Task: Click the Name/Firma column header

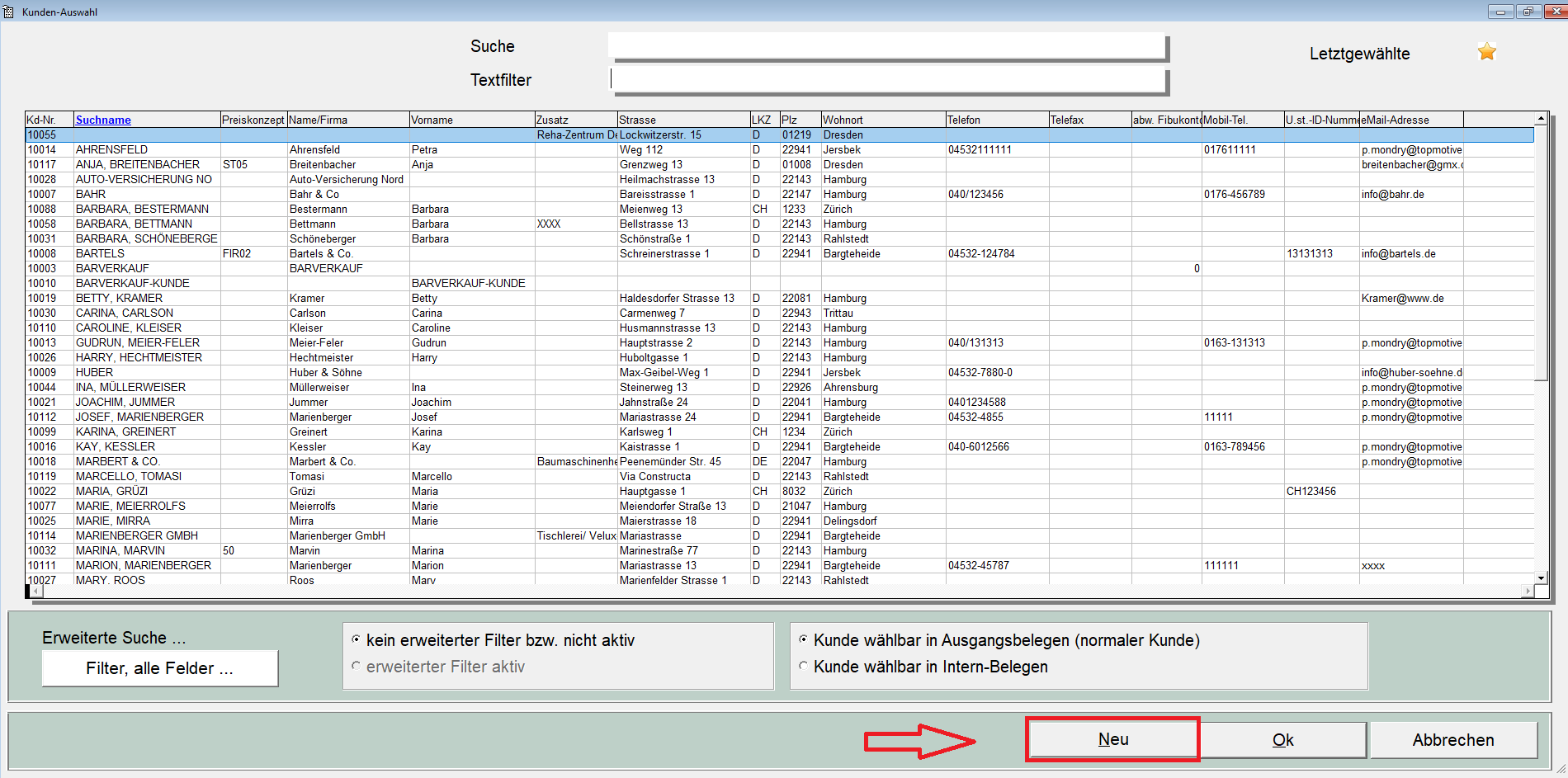Action: tap(348, 120)
